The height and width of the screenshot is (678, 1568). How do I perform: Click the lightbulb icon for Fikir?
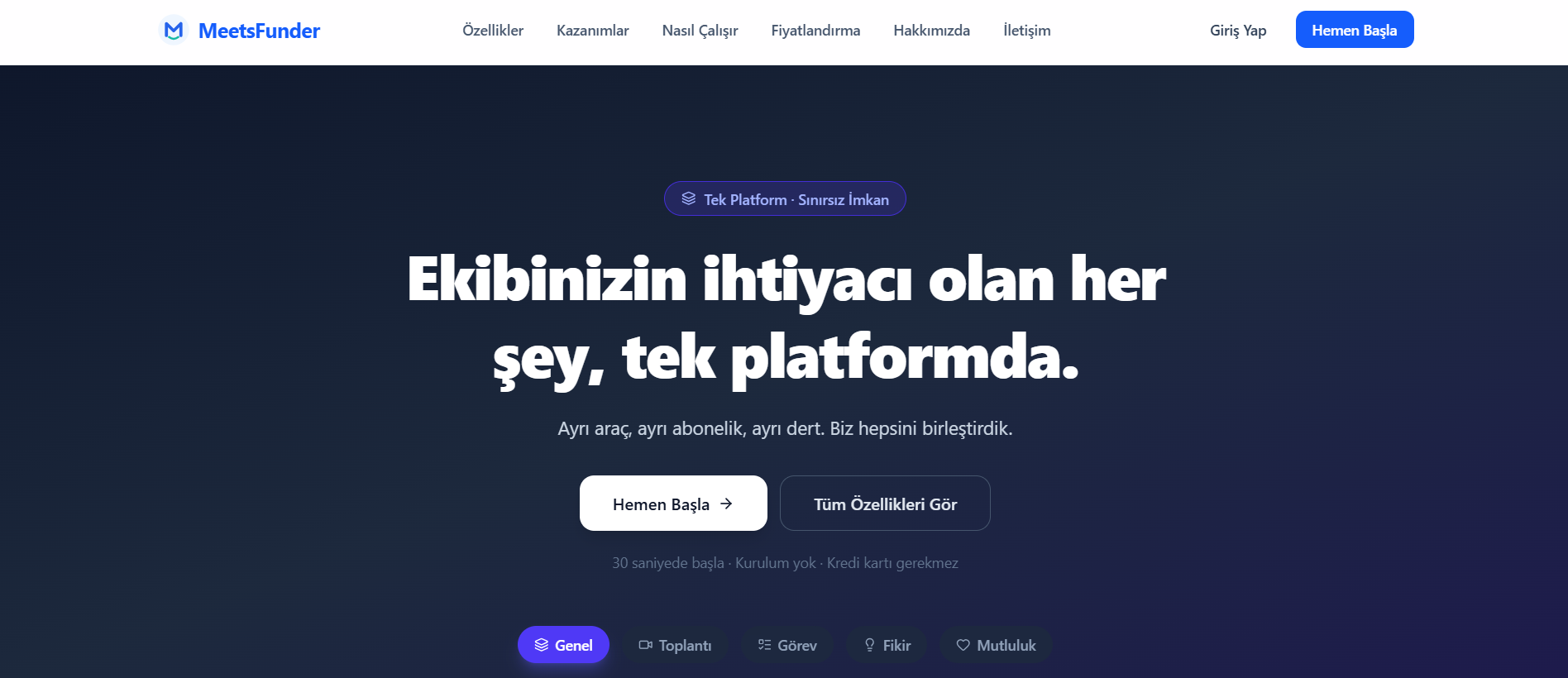[x=869, y=645]
